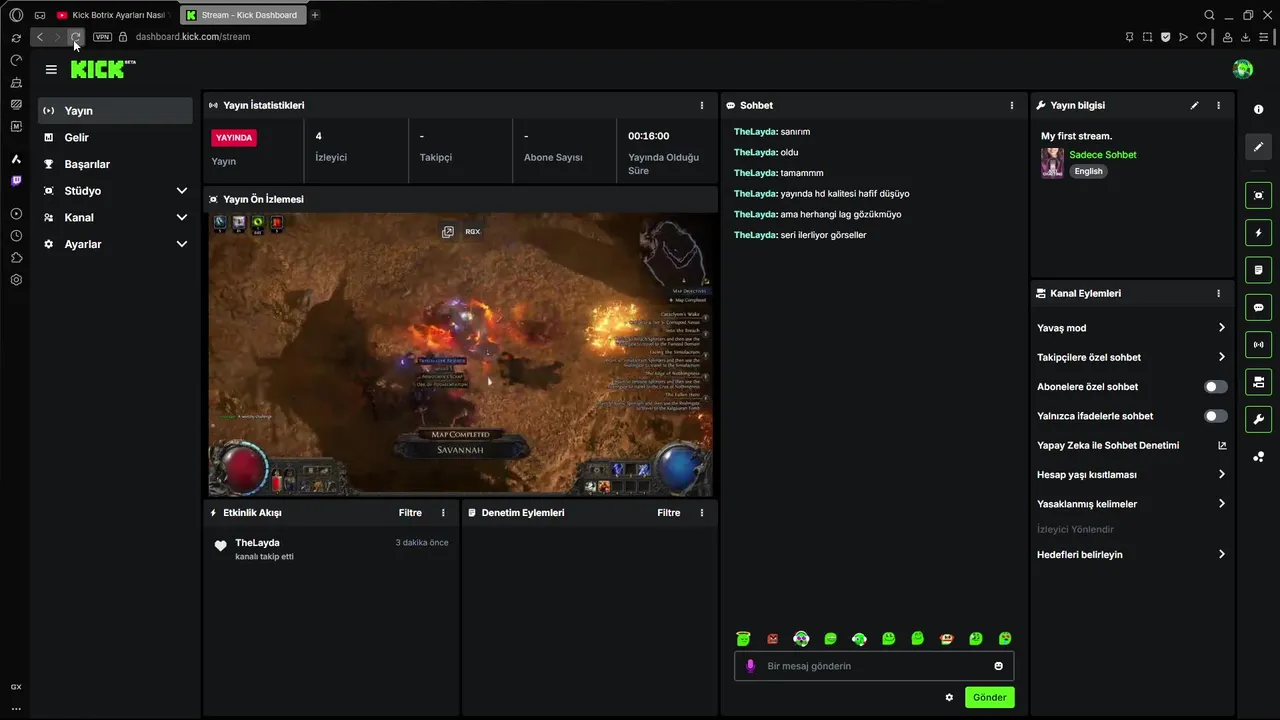Viewport: 1280px width, 720px height.
Task: Open the hamburger menu next to the Kick logo
Action: (x=51, y=69)
